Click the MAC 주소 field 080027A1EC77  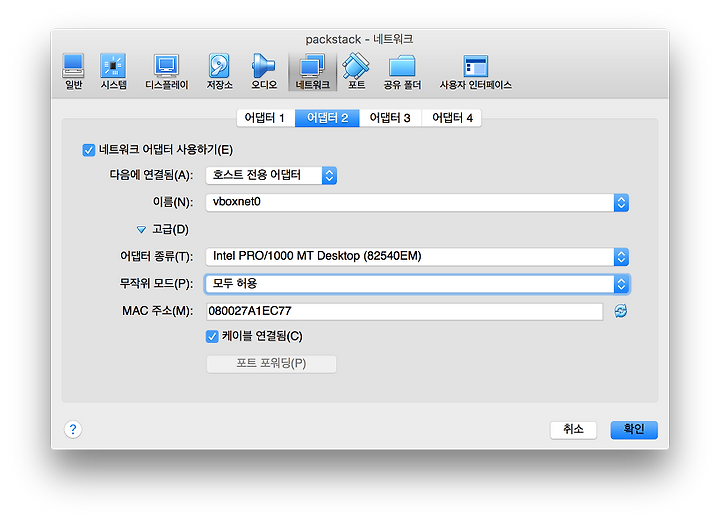pyautogui.click(x=405, y=311)
